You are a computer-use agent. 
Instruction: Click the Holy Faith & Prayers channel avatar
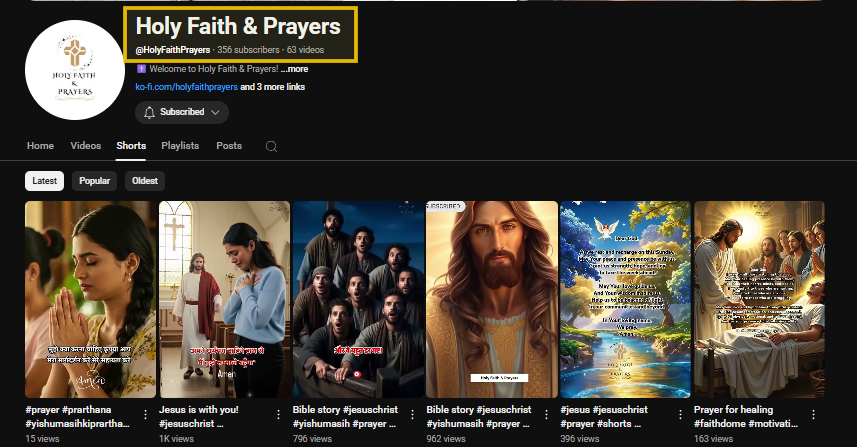pos(75,70)
